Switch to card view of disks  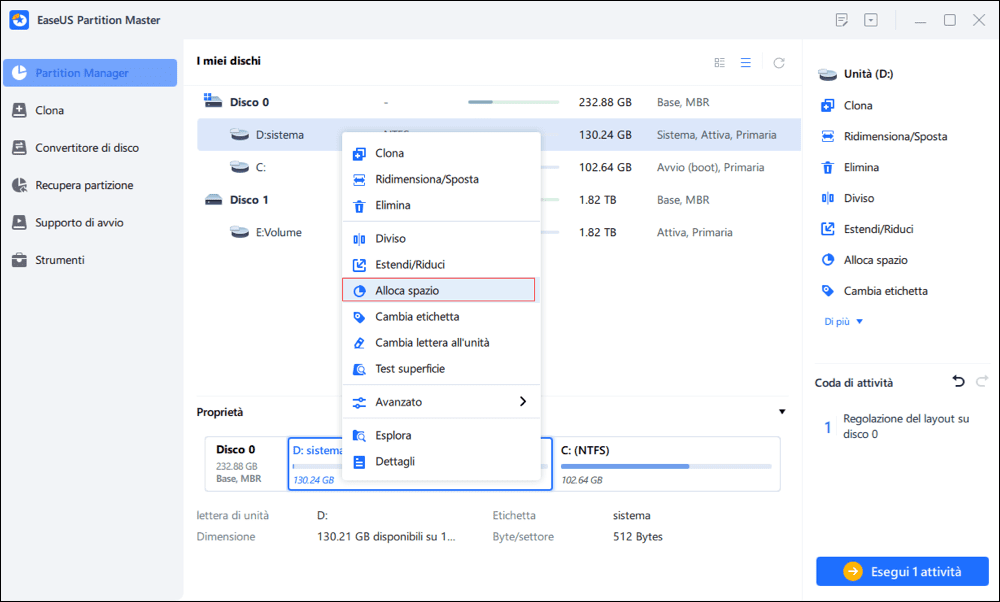[719, 62]
